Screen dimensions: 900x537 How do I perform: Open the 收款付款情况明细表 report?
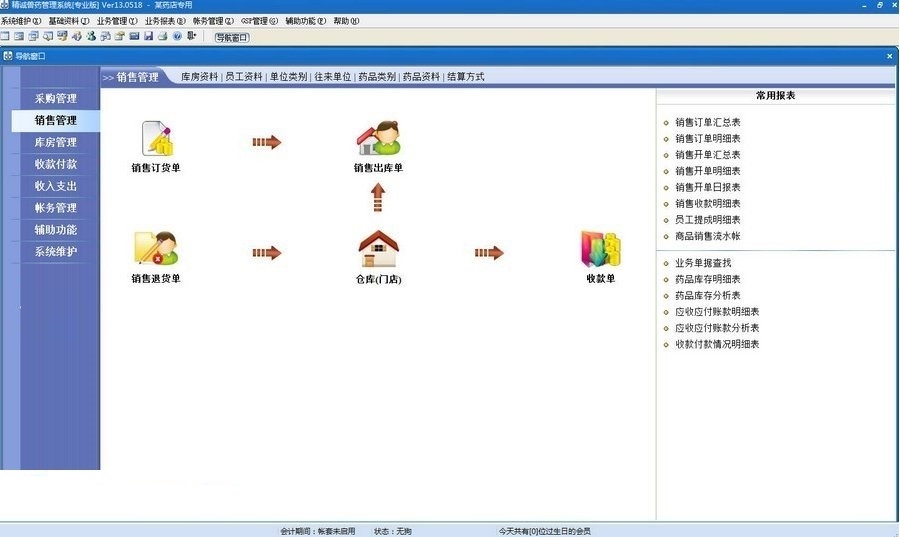717,344
